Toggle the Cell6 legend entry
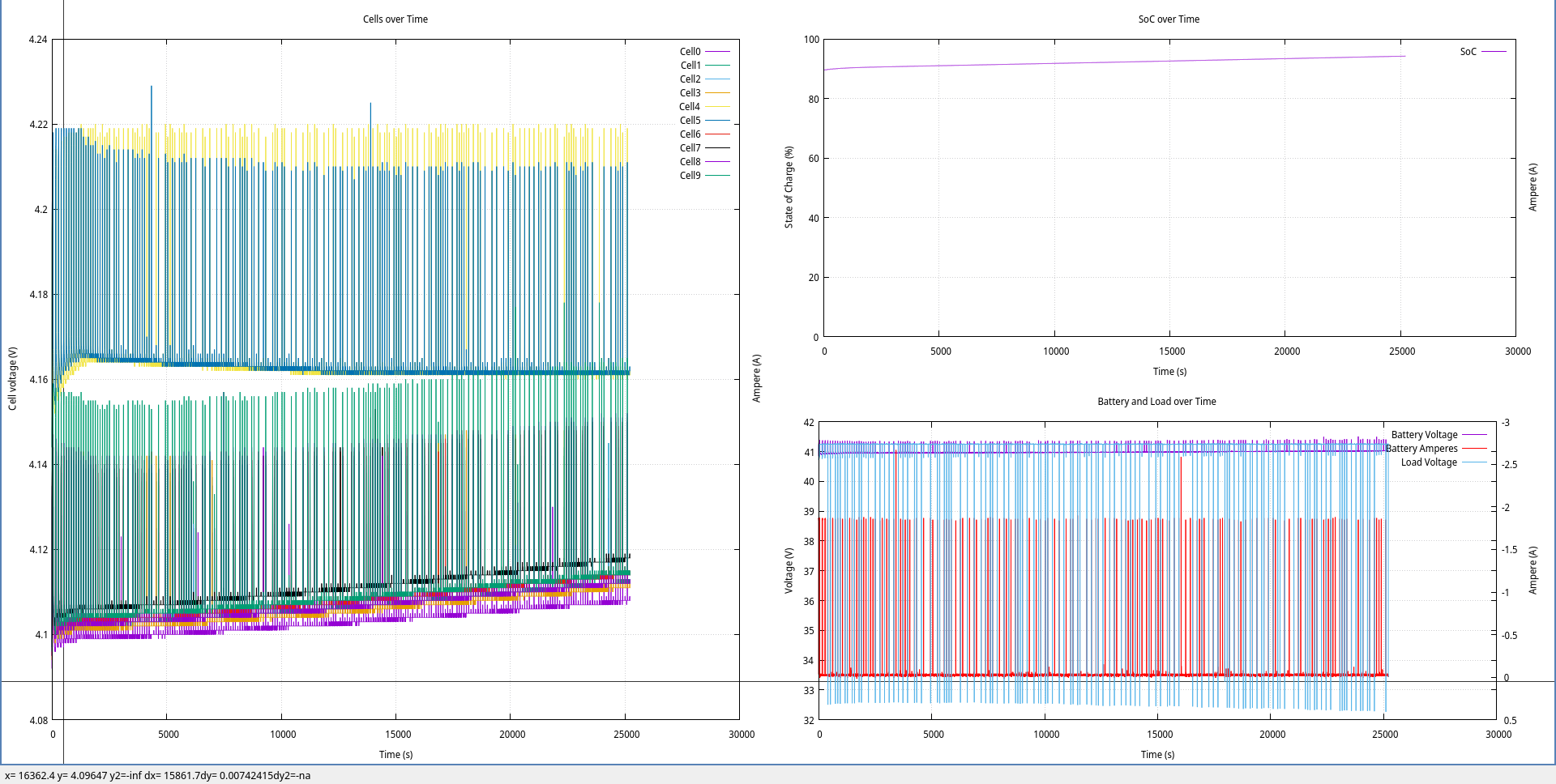 (704, 134)
